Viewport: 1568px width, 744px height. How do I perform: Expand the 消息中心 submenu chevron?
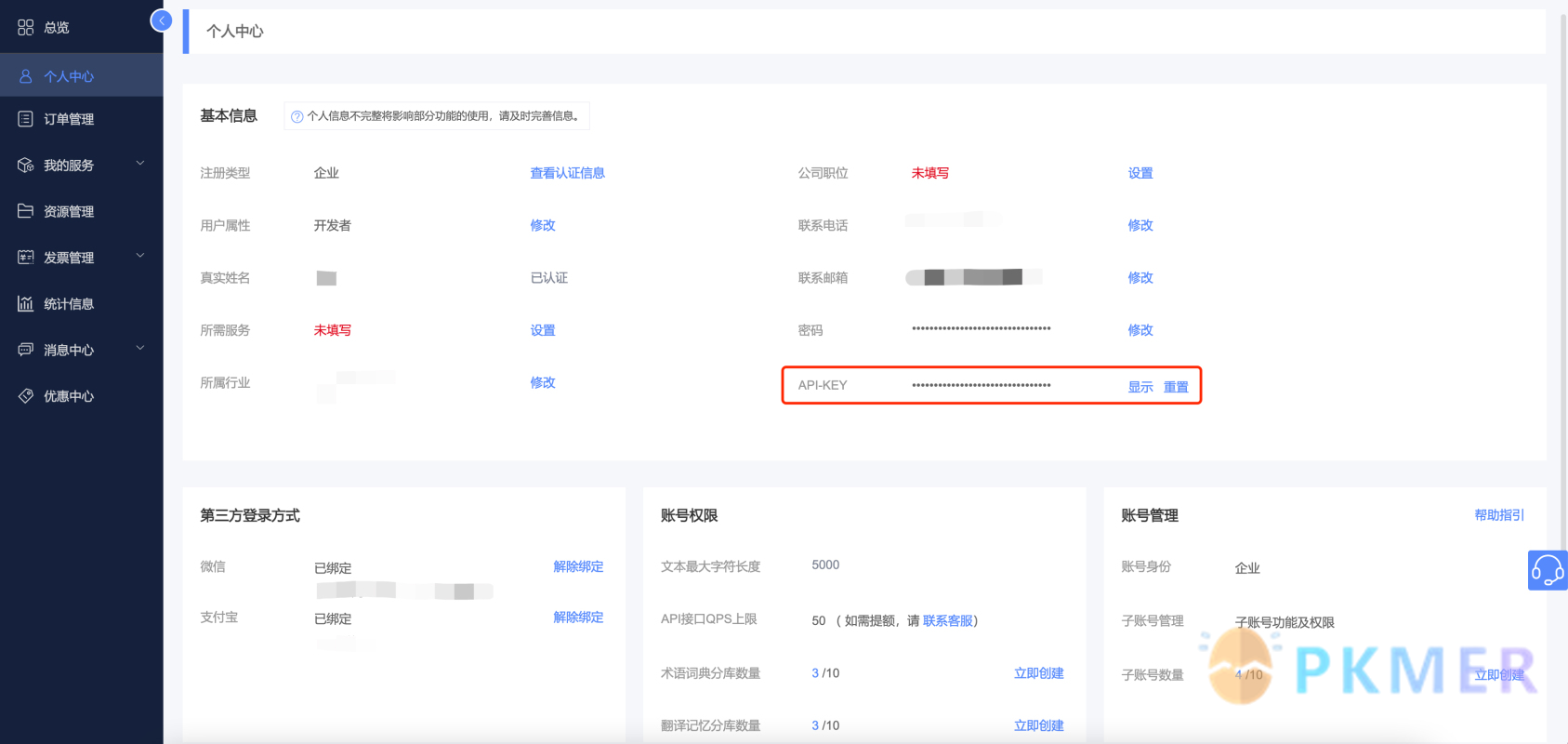140,348
